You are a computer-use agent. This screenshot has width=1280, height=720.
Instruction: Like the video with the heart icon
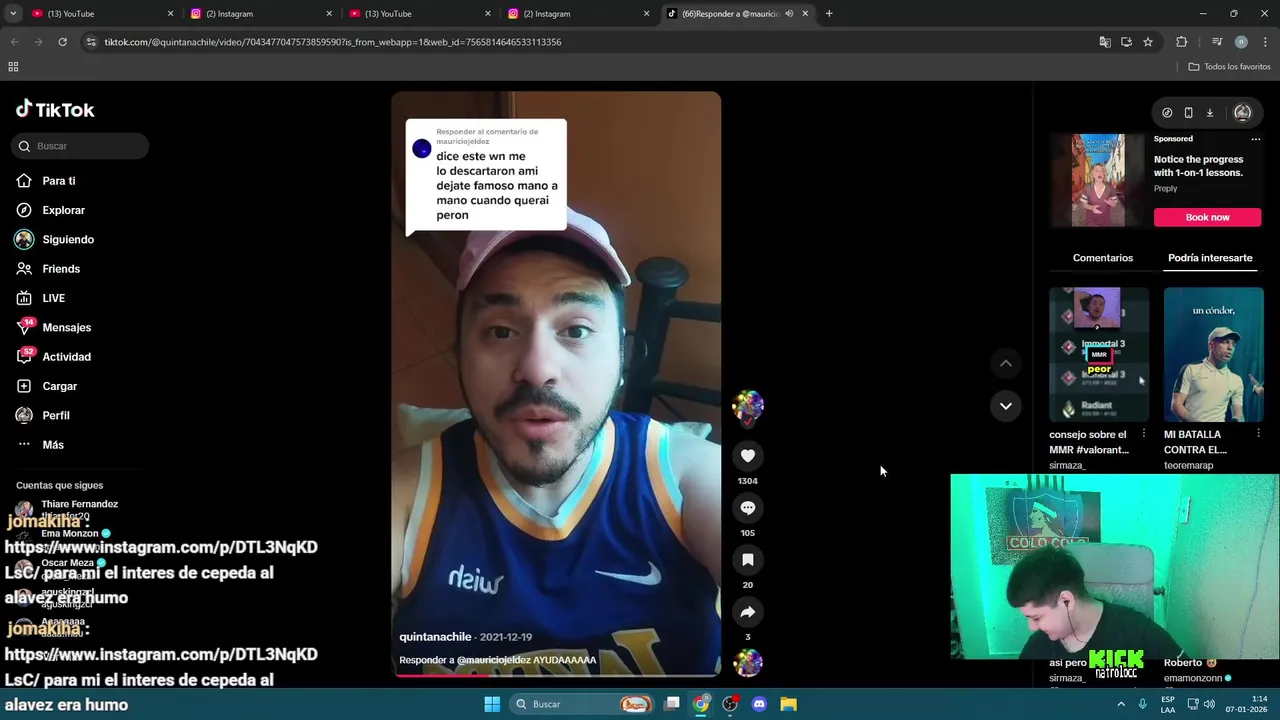[747, 456]
